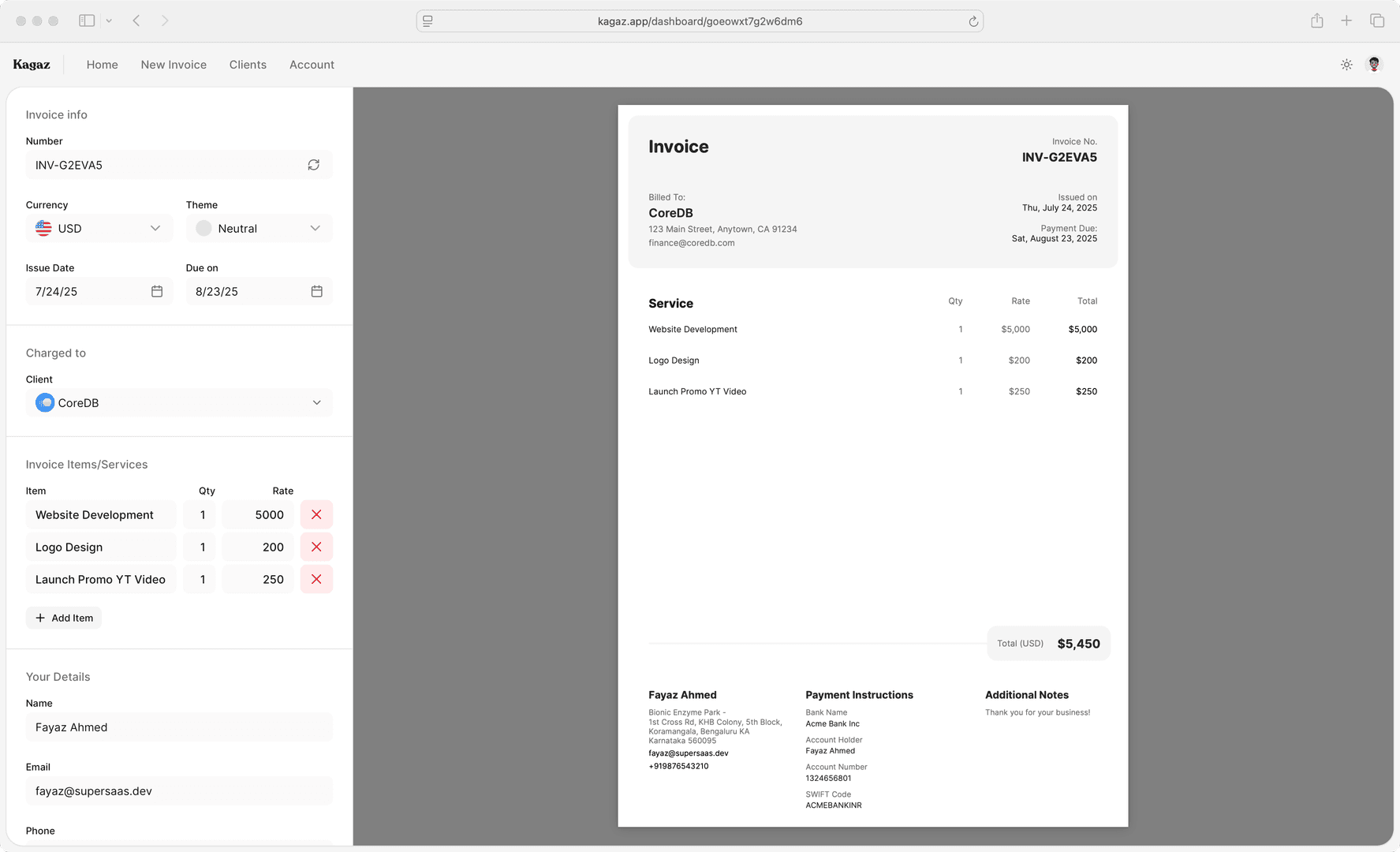Edit the Fayaz Ahmed name field
This screenshot has height=852, width=1400.
(179, 727)
